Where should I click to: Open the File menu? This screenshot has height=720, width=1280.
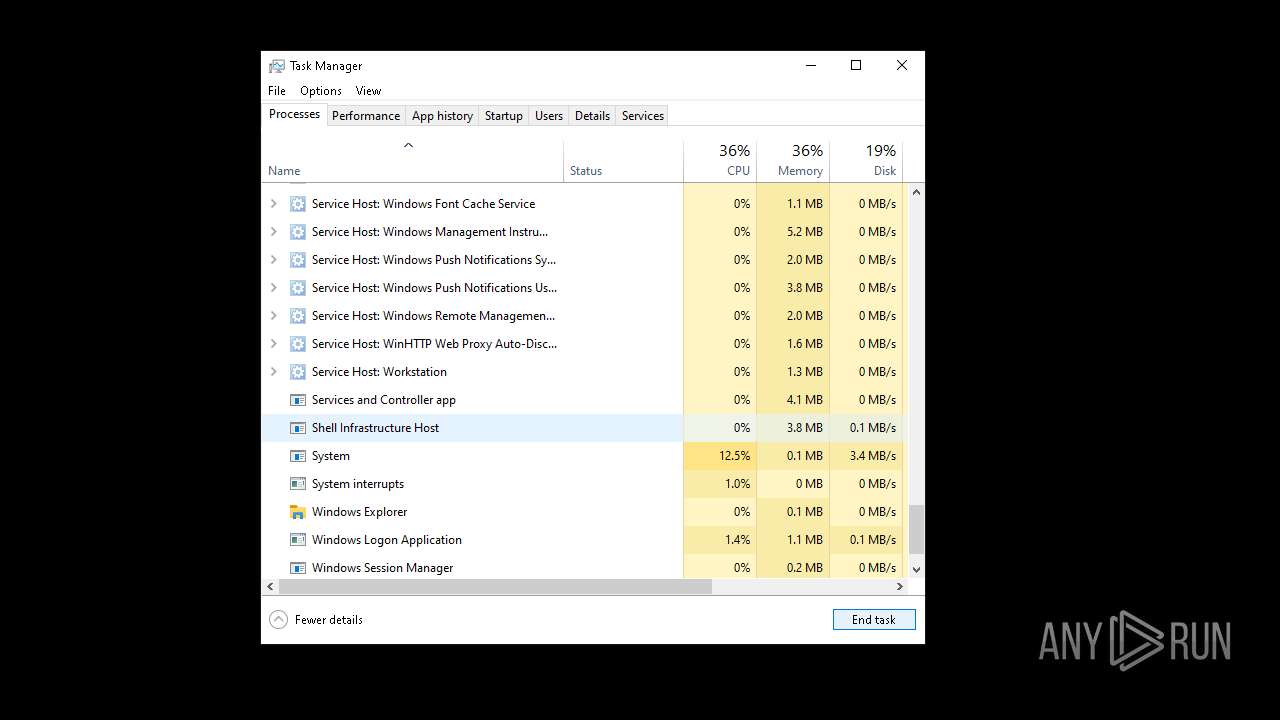277,91
